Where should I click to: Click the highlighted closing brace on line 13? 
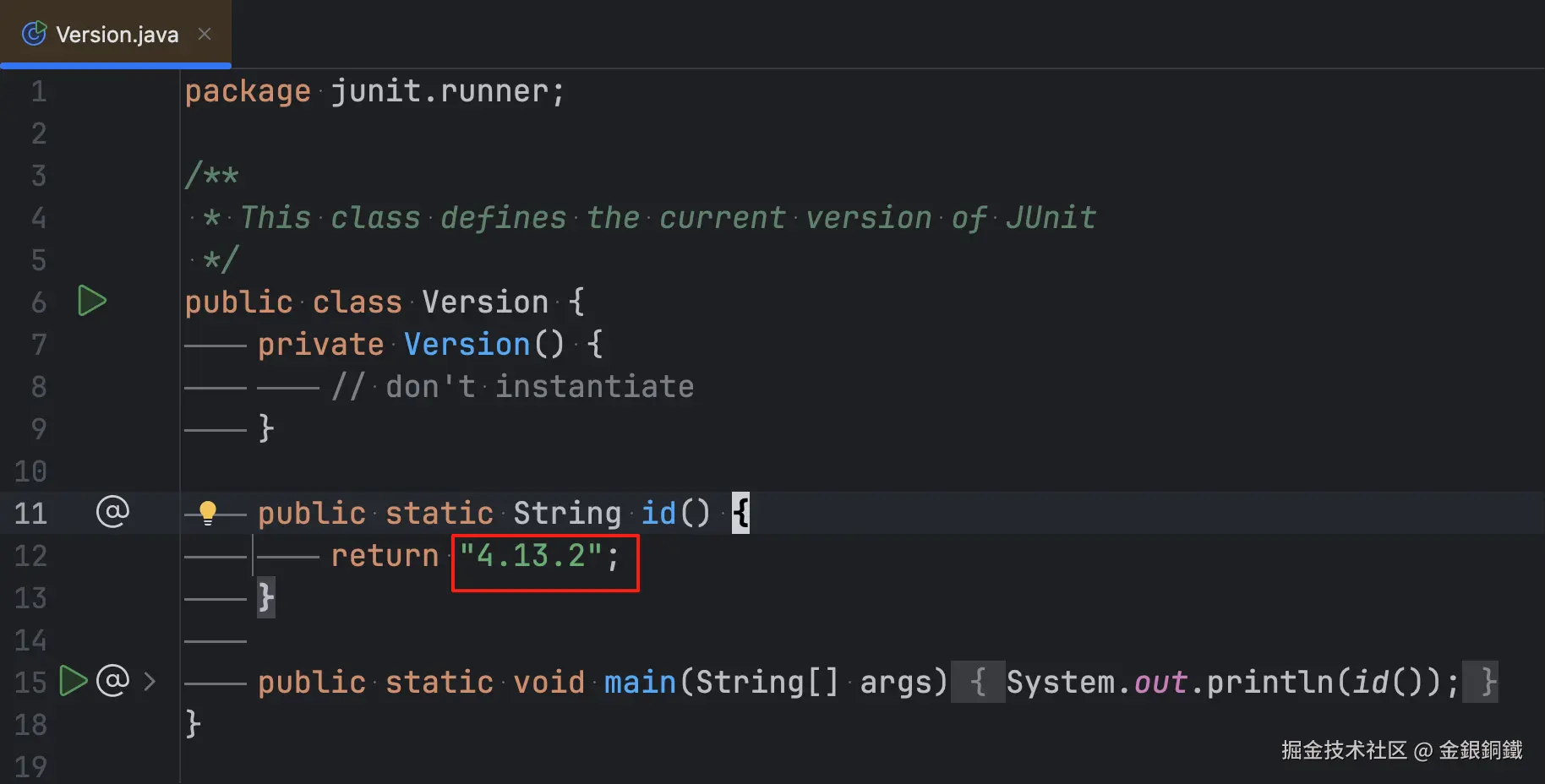[x=265, y=597]
